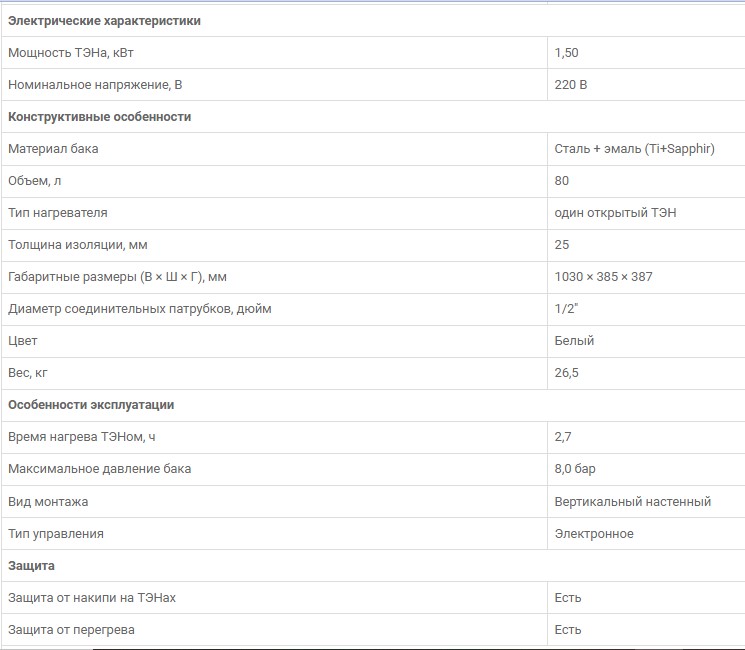Click "Есть" in the "Защита от перегрева" row
745x650 pixels.
[568, 630]
